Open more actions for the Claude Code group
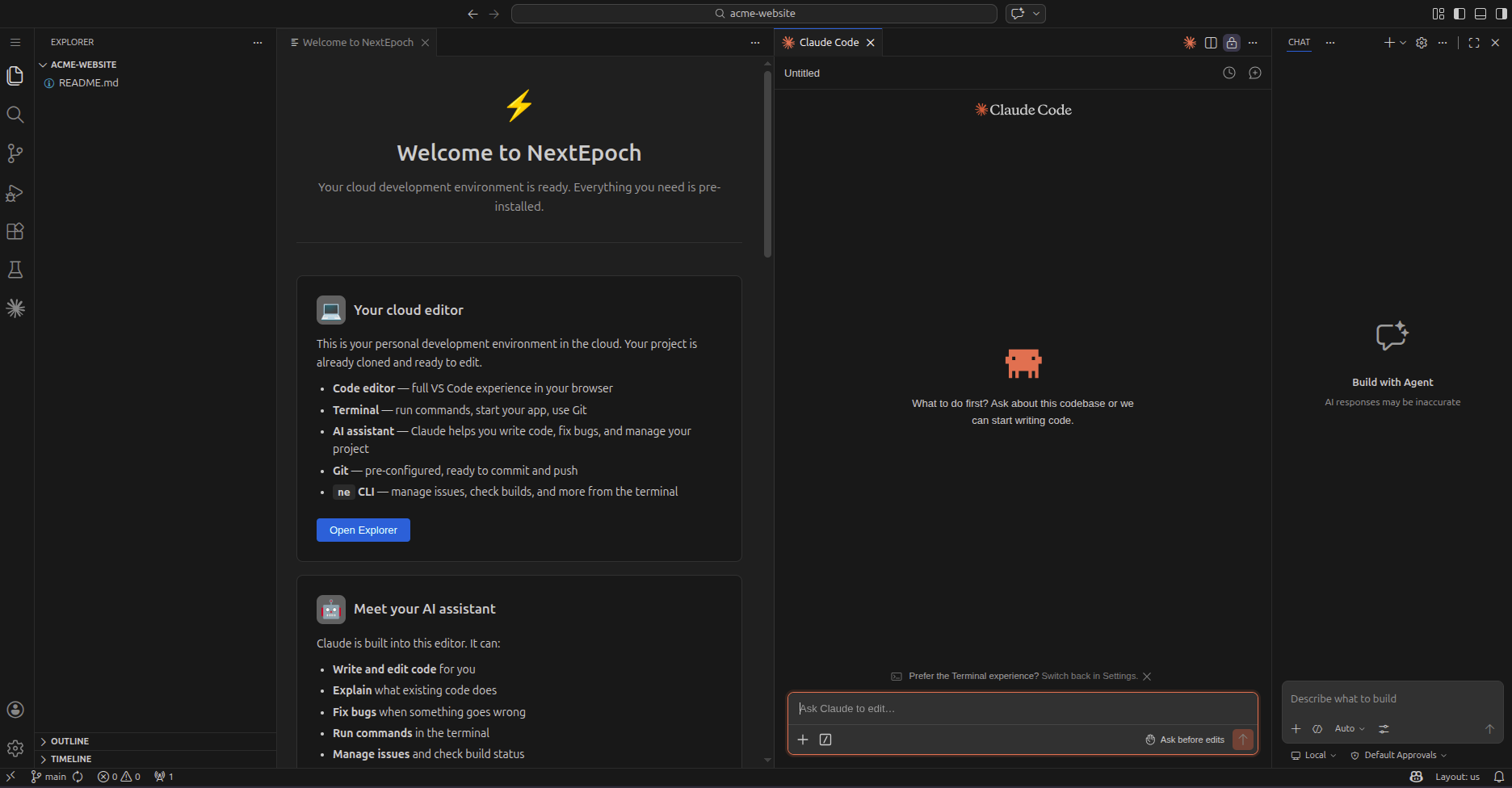The width and height of the screenshot is (1512, 788). pyautogui.click(x=1253, y=43)
